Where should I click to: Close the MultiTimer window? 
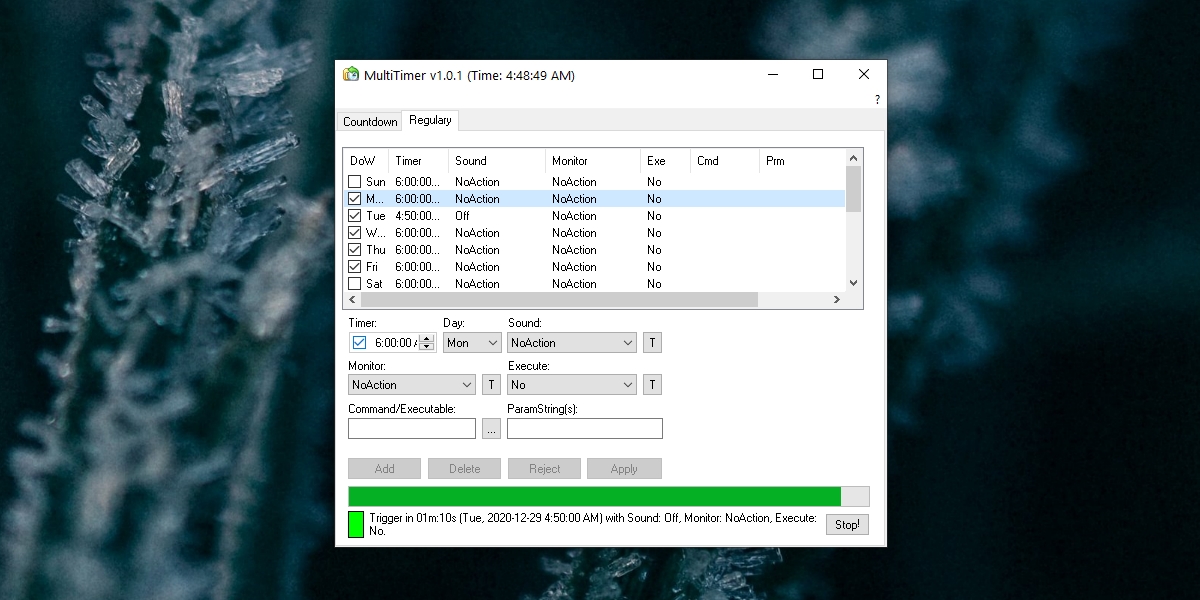point(864,75)
